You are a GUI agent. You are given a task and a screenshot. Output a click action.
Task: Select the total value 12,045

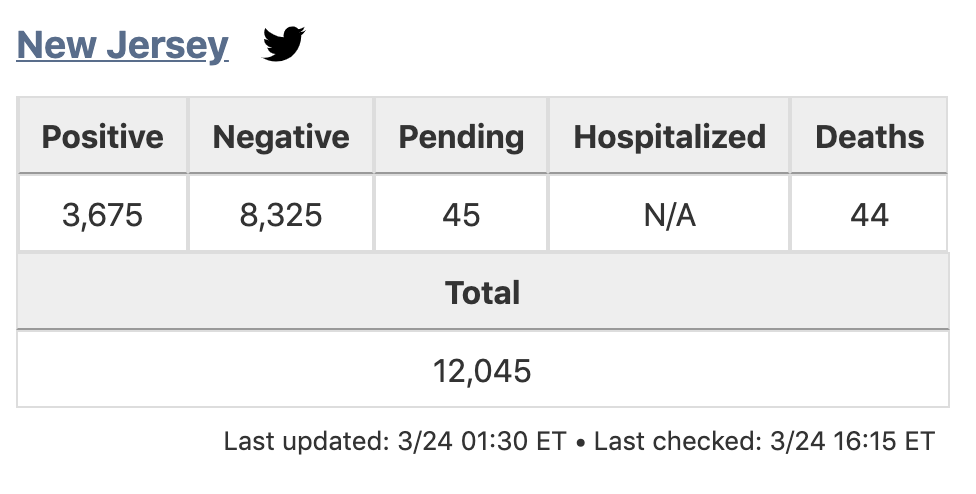click(x=482, y=372)
